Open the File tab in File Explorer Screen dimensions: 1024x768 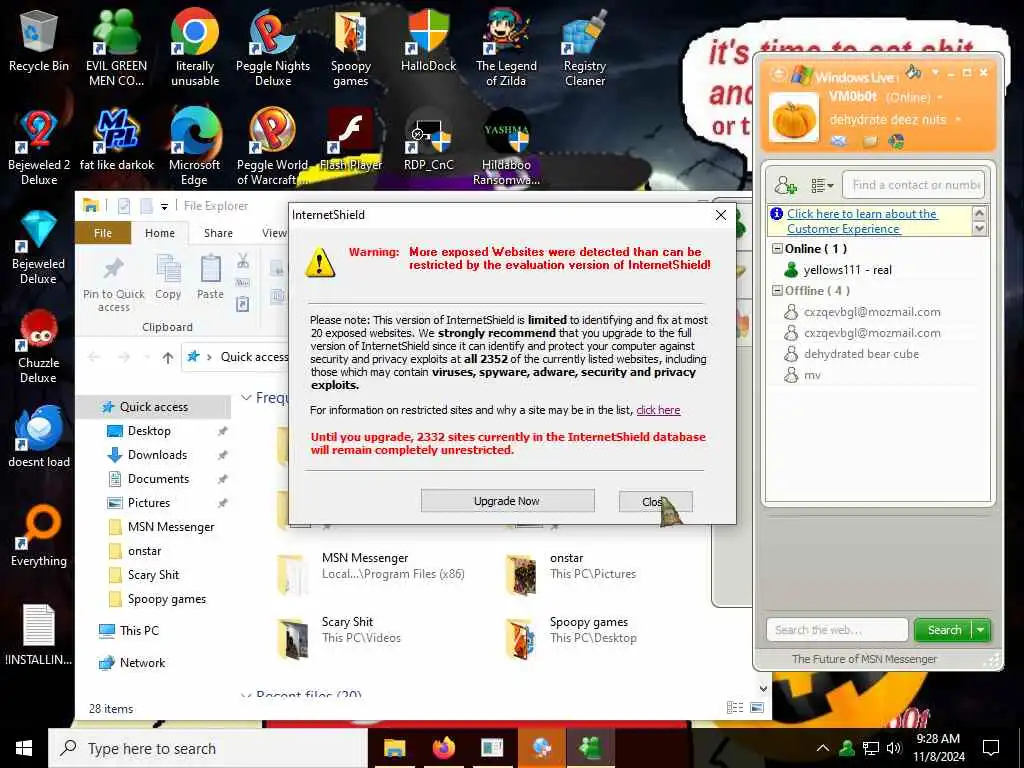pyautogui.click(x=103, y=233)
